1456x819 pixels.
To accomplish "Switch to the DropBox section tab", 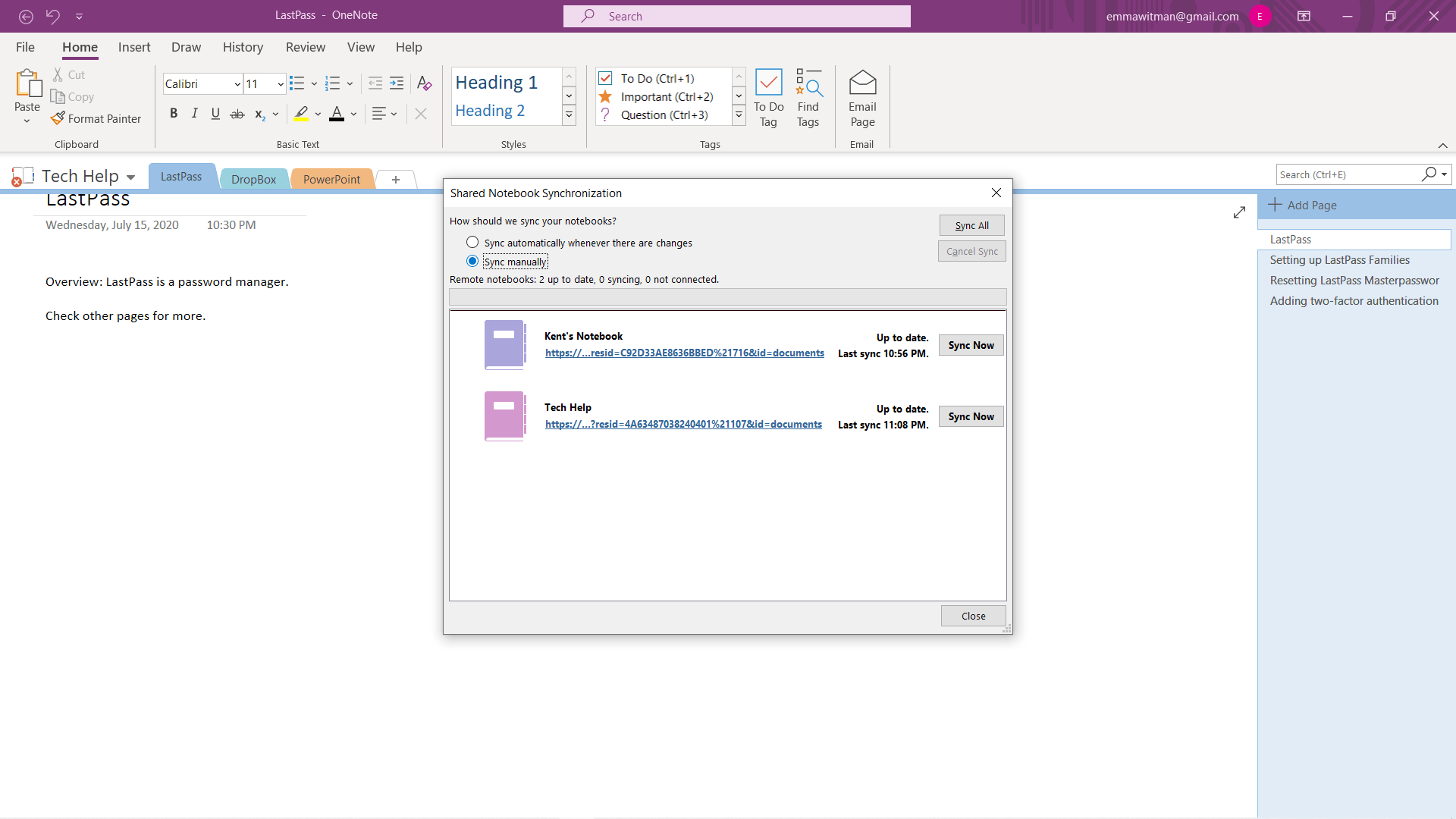I will pyautogui.click(x=253, y=179).
